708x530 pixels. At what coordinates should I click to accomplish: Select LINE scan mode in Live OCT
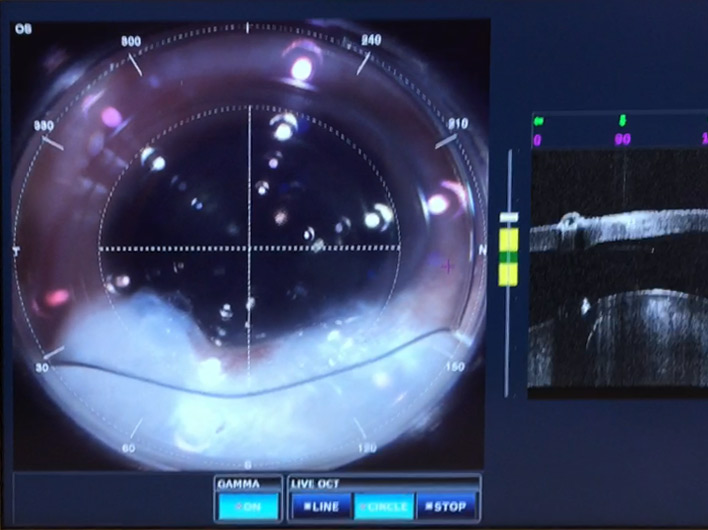tap(322, 506)
